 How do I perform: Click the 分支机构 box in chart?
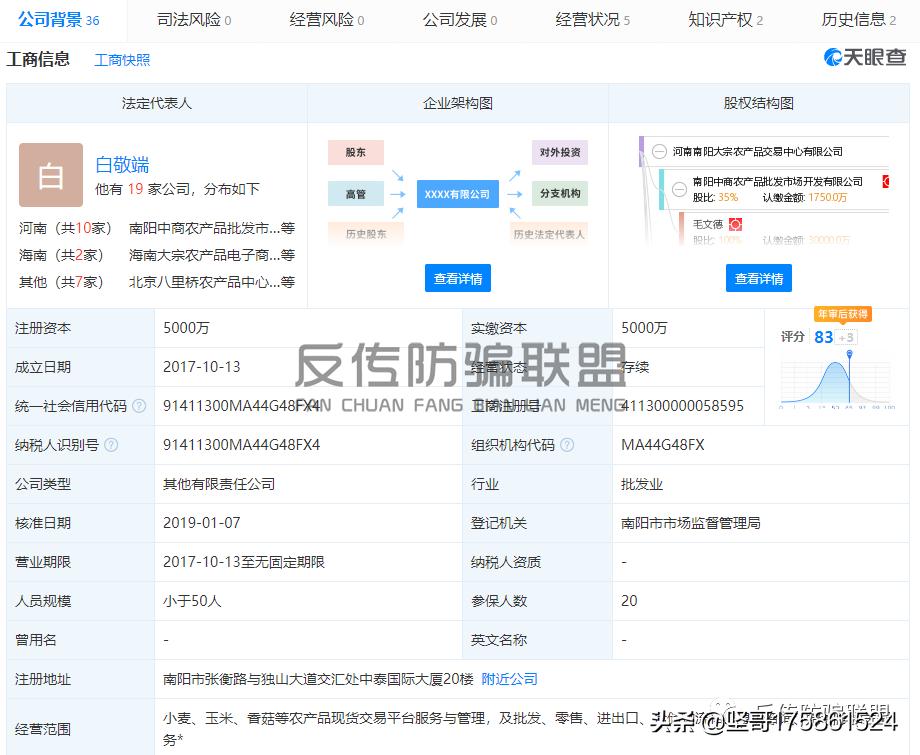click(560, 194)
